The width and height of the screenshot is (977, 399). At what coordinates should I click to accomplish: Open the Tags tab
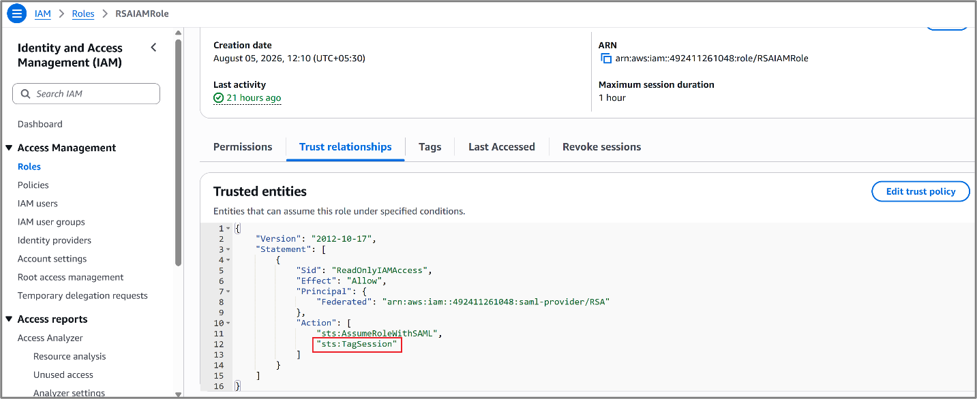click(430, 147)
